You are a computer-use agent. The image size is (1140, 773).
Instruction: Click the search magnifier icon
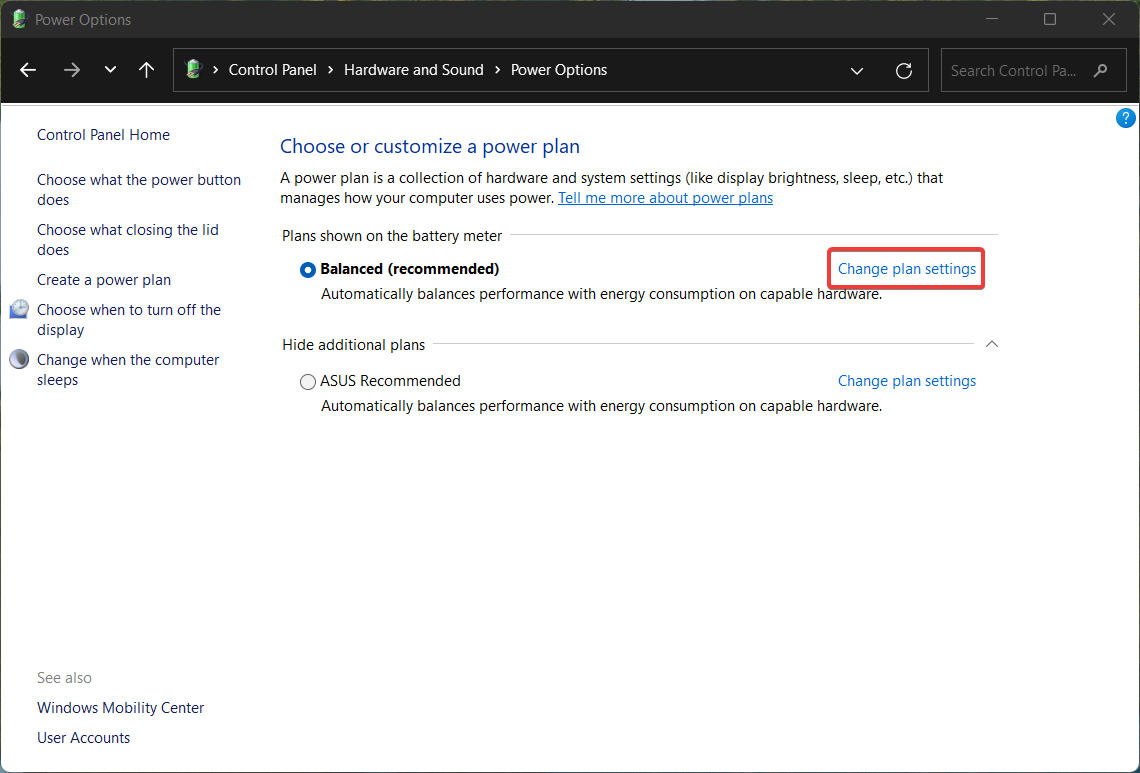point(1101,70)
